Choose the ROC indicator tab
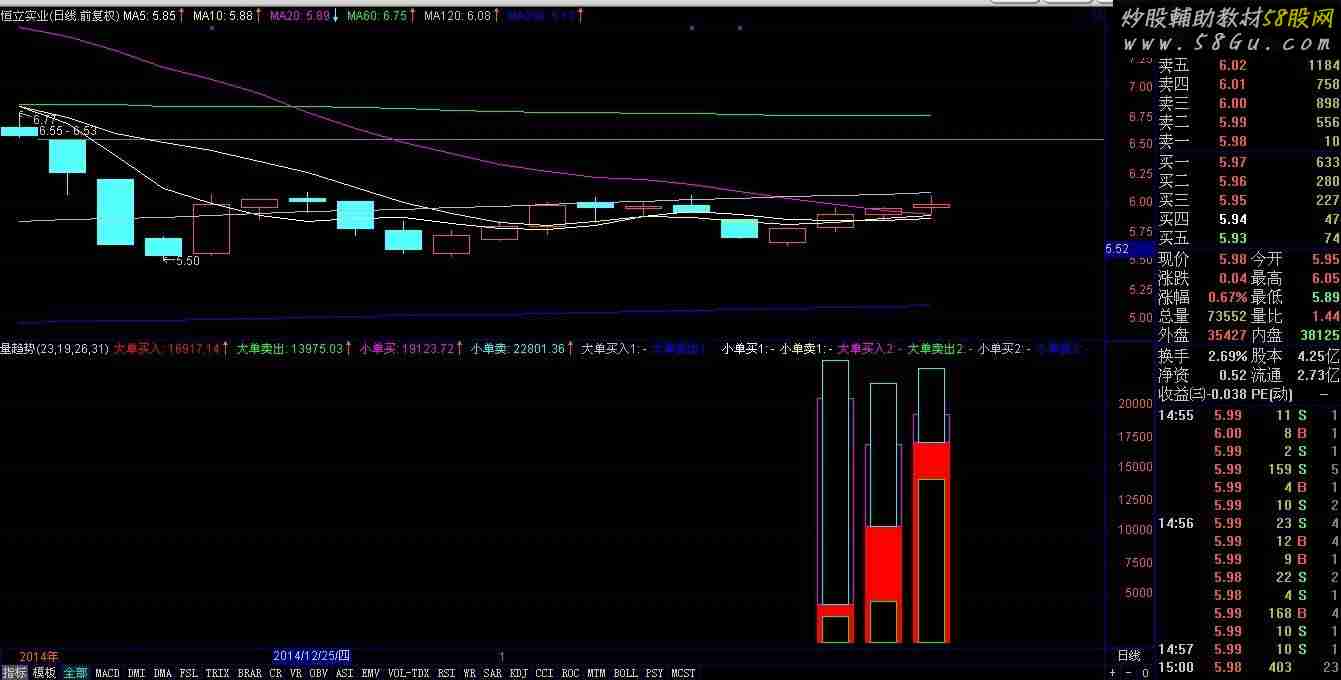This screenshot has height=680, width=1341. pyautogui.click(x=571, y=673)
